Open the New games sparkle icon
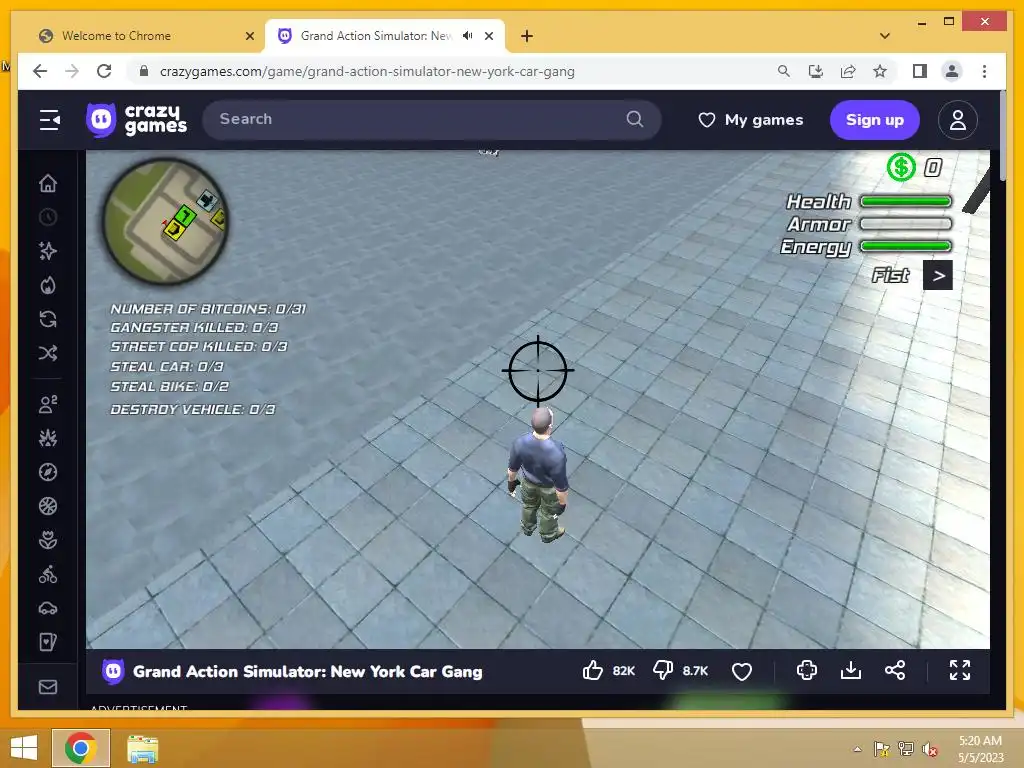The height and width of the screenshot is (768, 1024). [48, 251]
